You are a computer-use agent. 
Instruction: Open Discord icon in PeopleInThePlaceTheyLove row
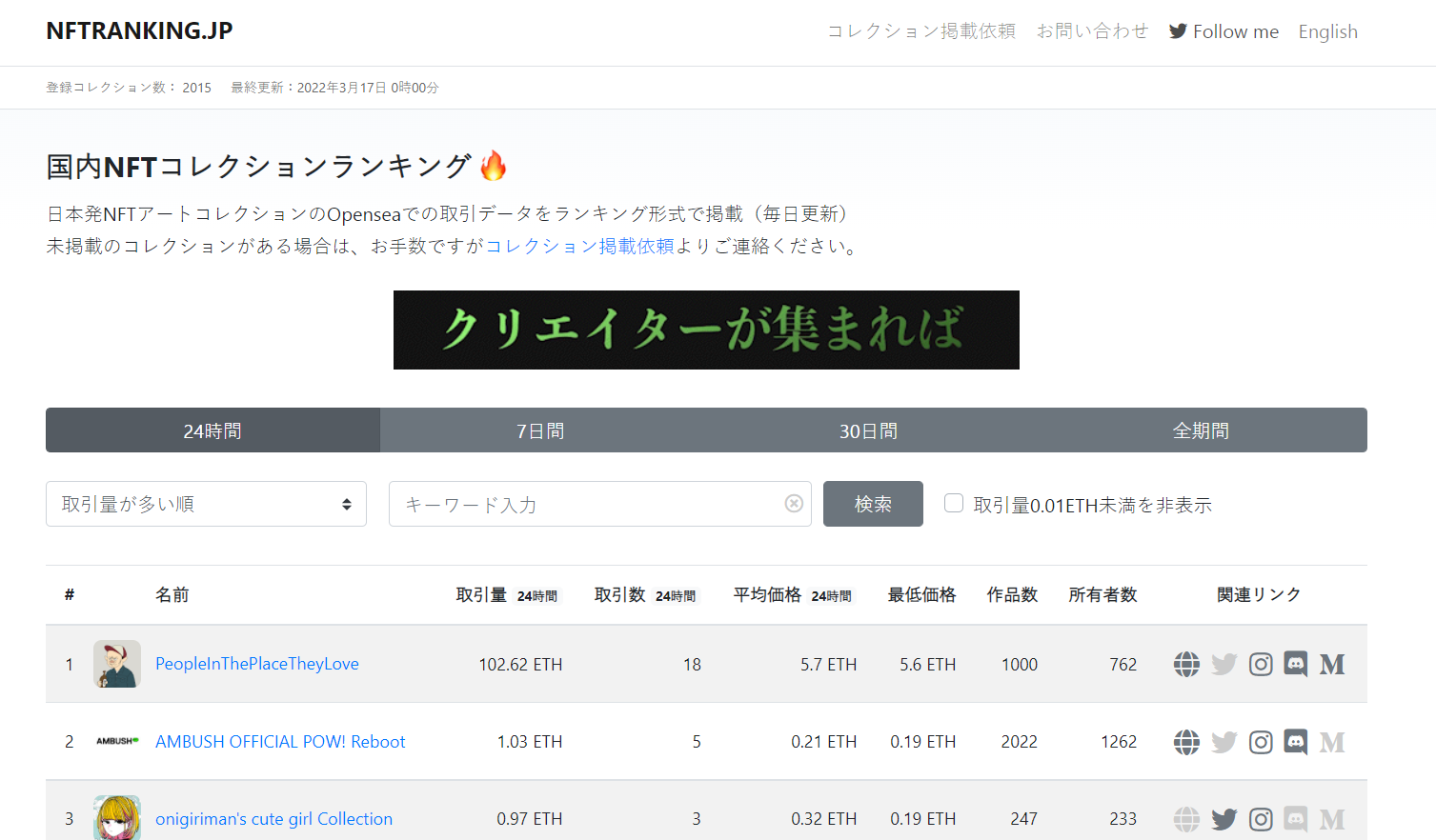click(1296, 664)
